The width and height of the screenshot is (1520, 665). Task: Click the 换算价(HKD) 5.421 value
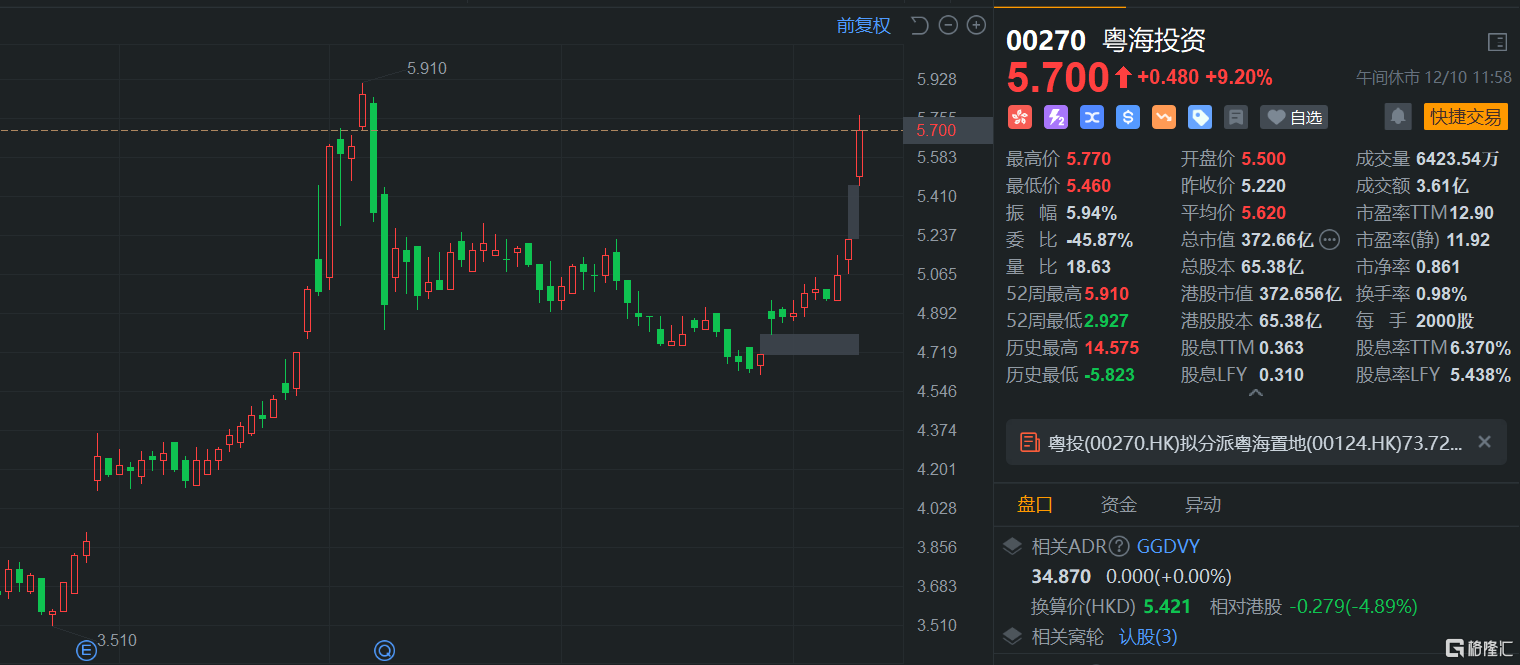(1167, 606)
